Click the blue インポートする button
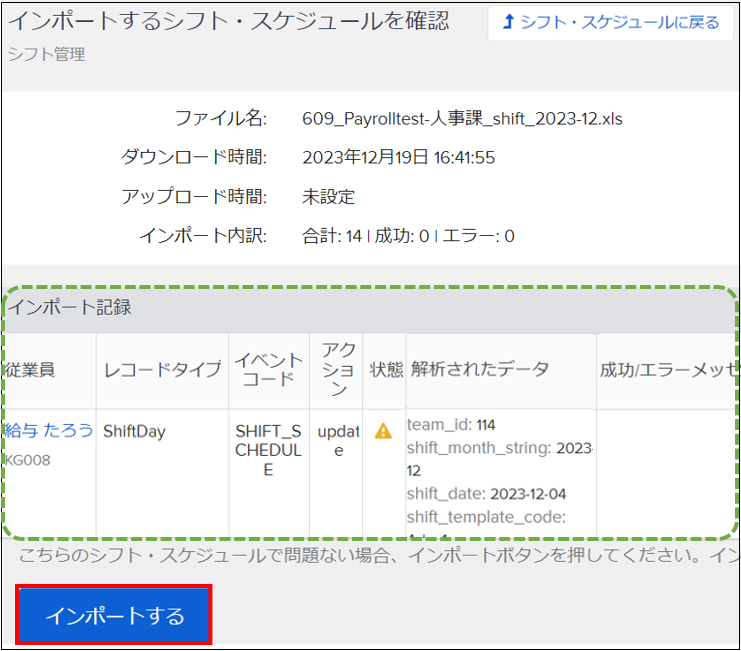 [113, 615]
